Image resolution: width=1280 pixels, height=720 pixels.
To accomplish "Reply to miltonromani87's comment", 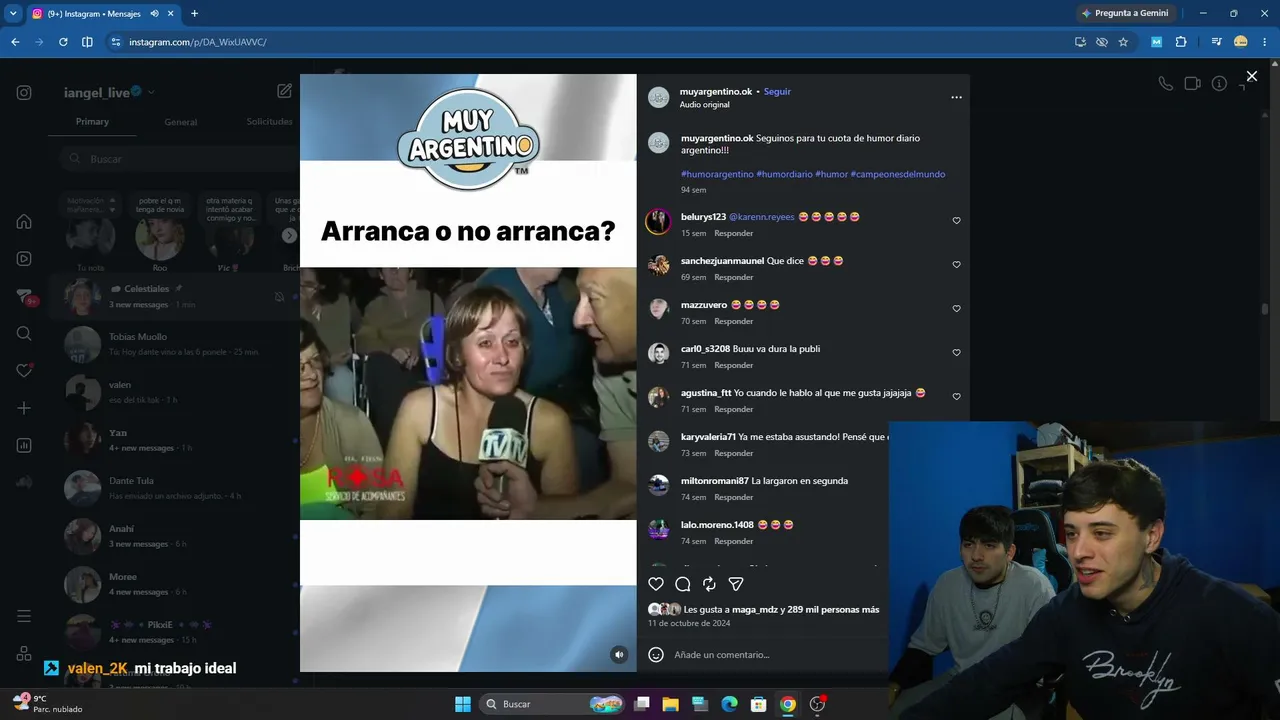I will point(734,497).
